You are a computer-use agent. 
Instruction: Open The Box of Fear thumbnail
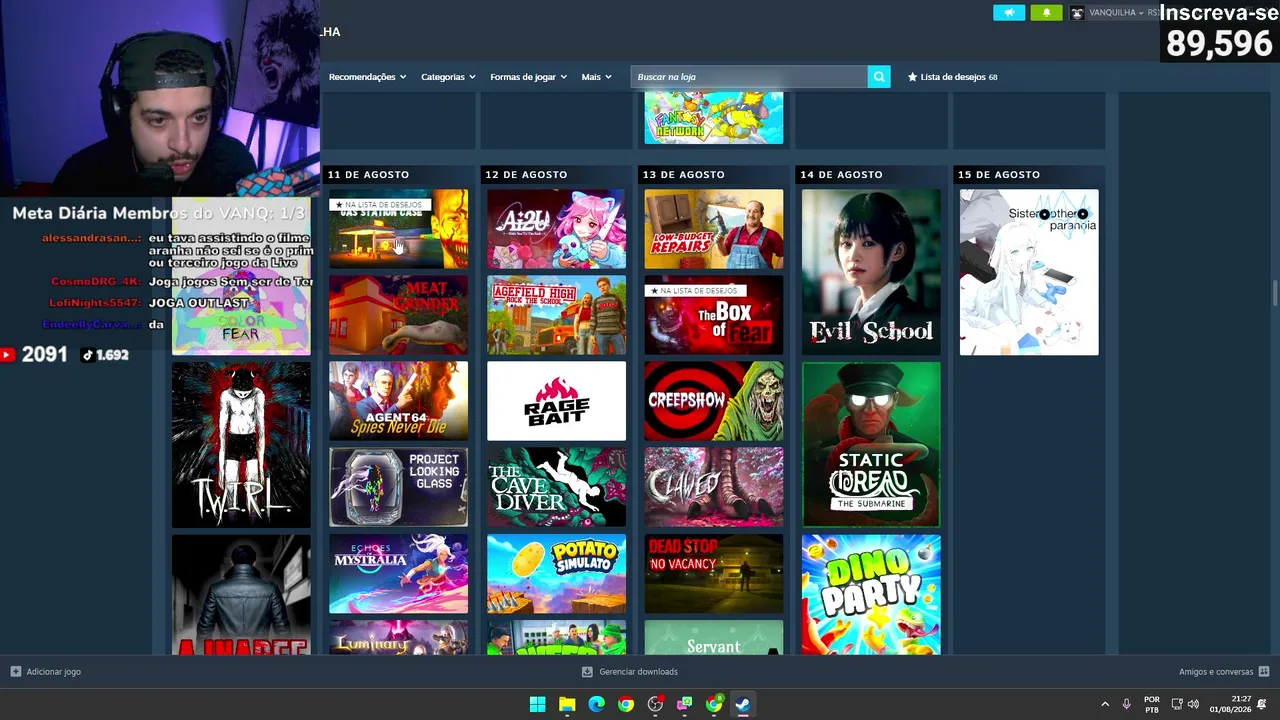point(714,315)
